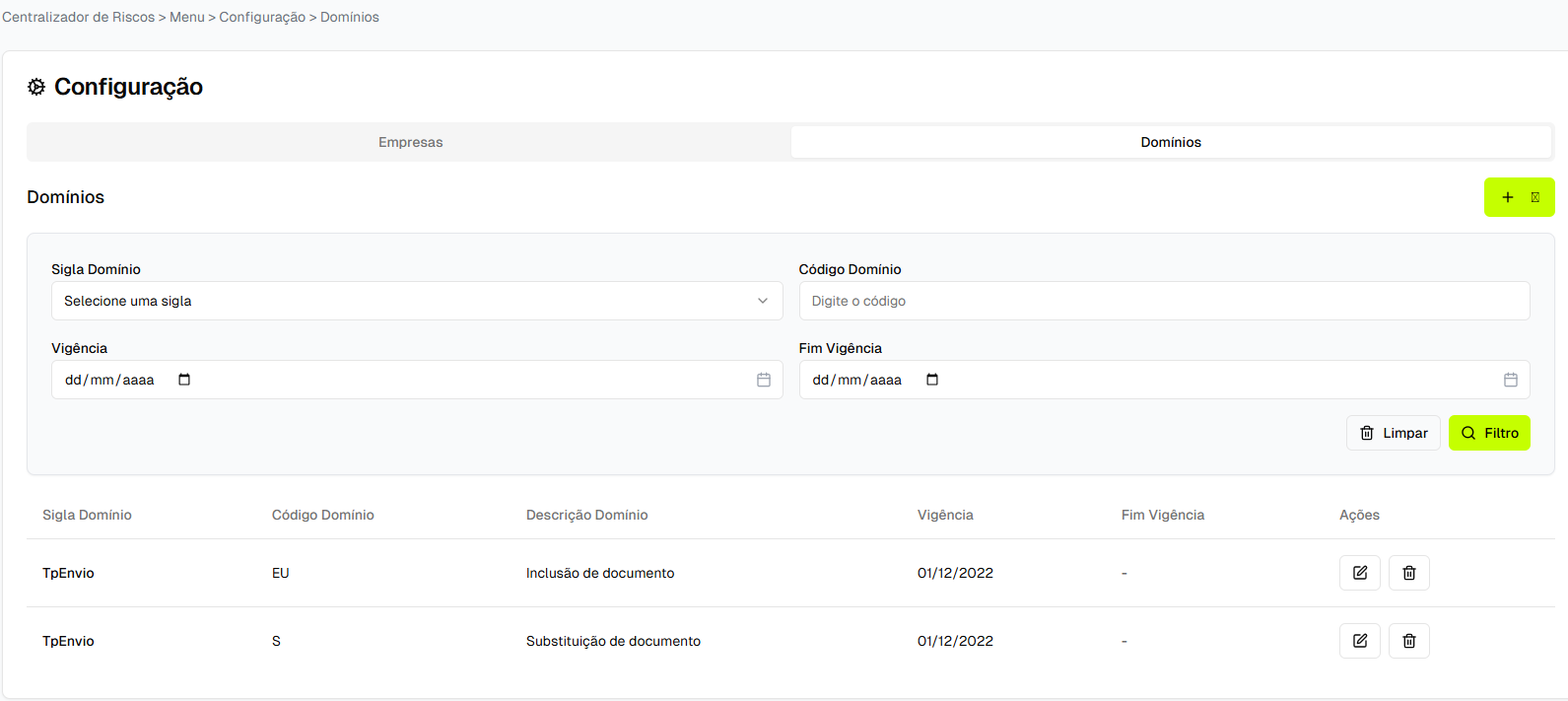
Task: Edit the Substituição de documento row
Action: tap(1359, 641)
